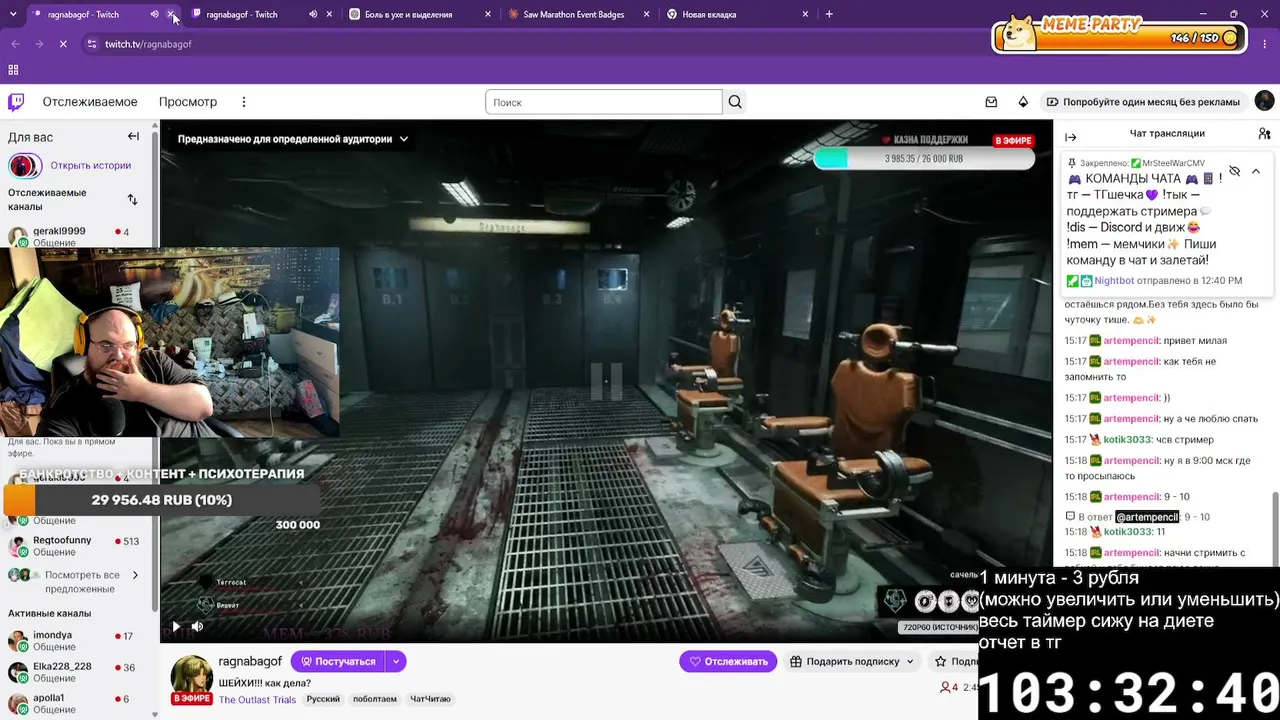
Task: Click the поболтаем tag
Action: click(375, 699)
